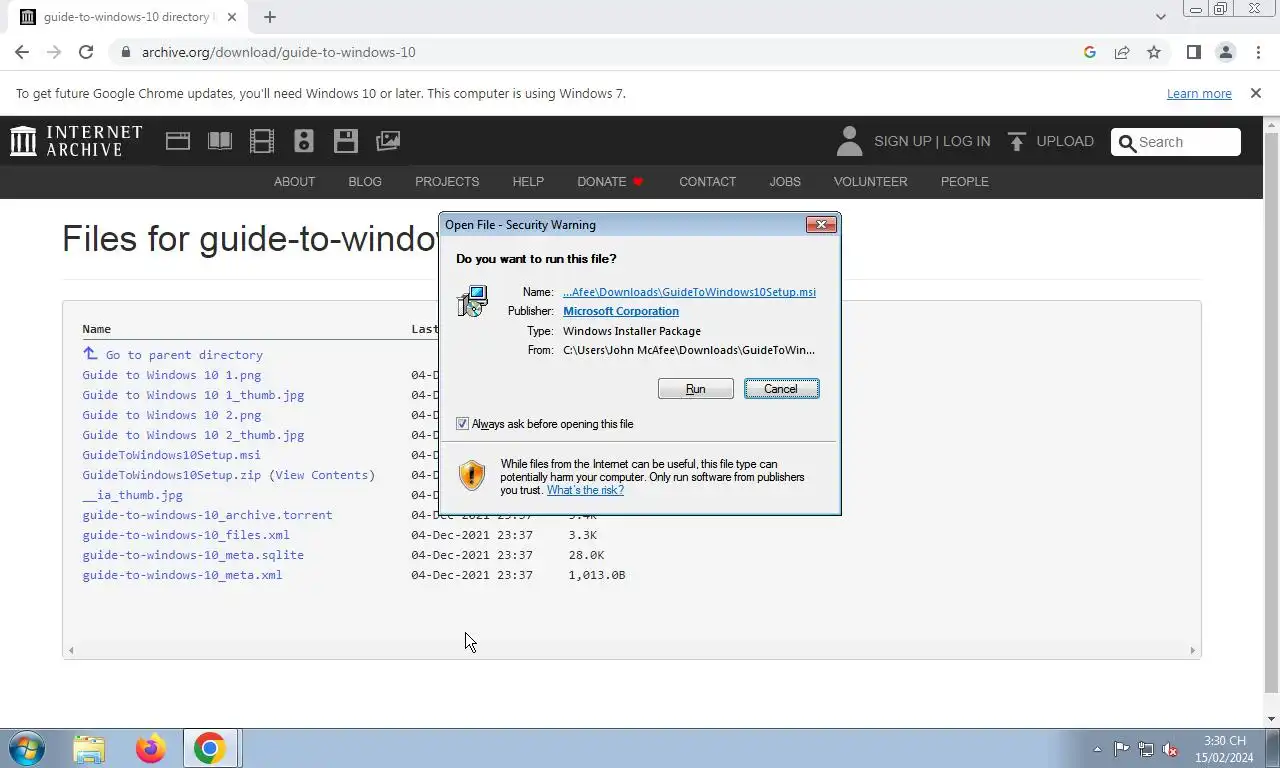Open the Windows Start button

(27, 748)
